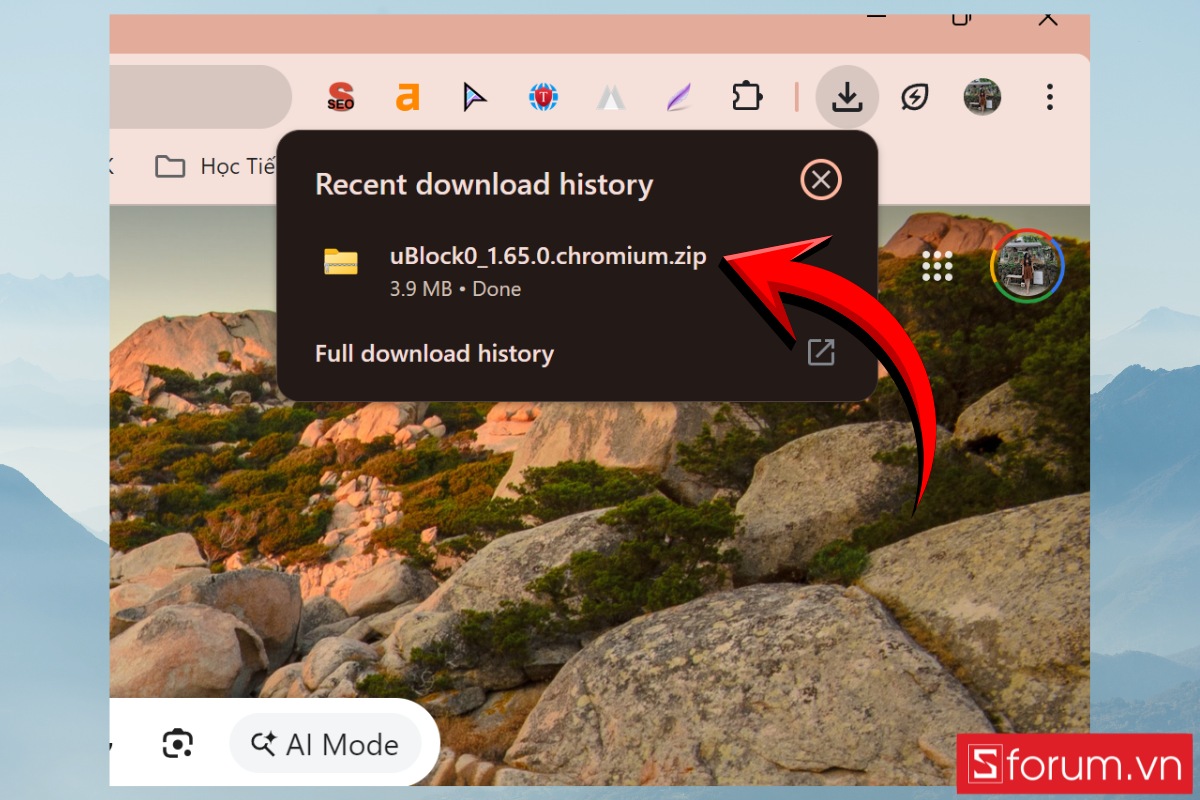Click the Google account avatar on the page

[x=1027, y=266]
